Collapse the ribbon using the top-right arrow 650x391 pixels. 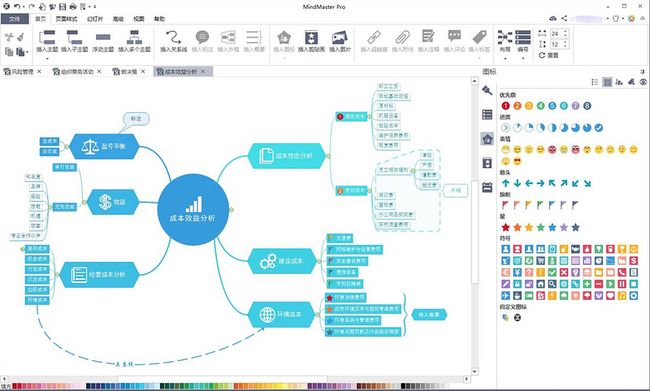pyautogui.click(x=644, y=18)
